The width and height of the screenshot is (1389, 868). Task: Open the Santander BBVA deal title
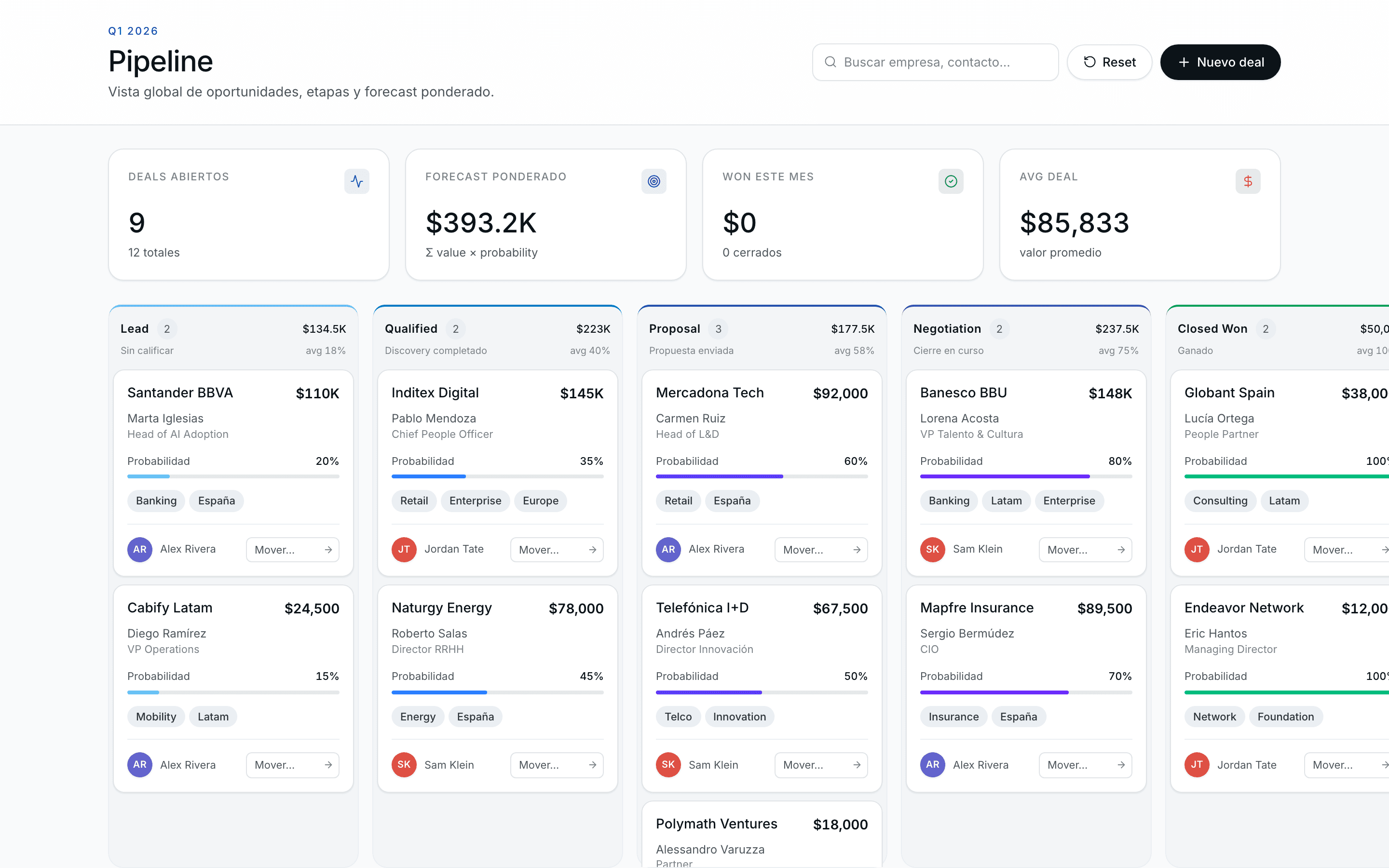180,393
